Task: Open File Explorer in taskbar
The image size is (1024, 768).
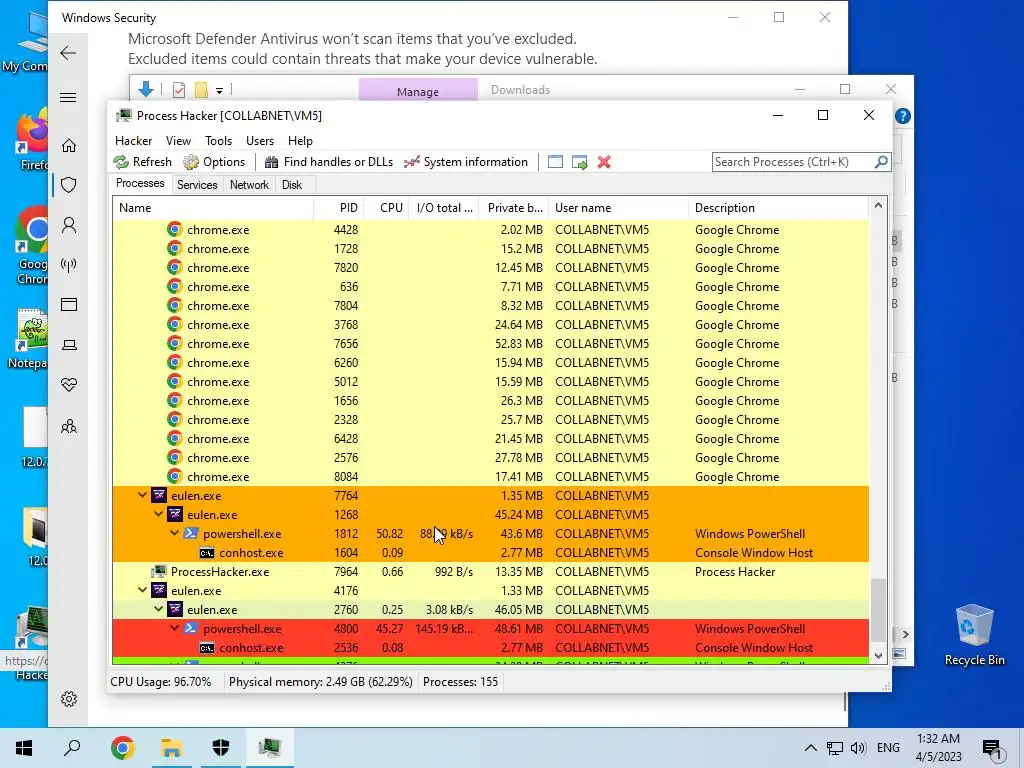Action: 172,747
